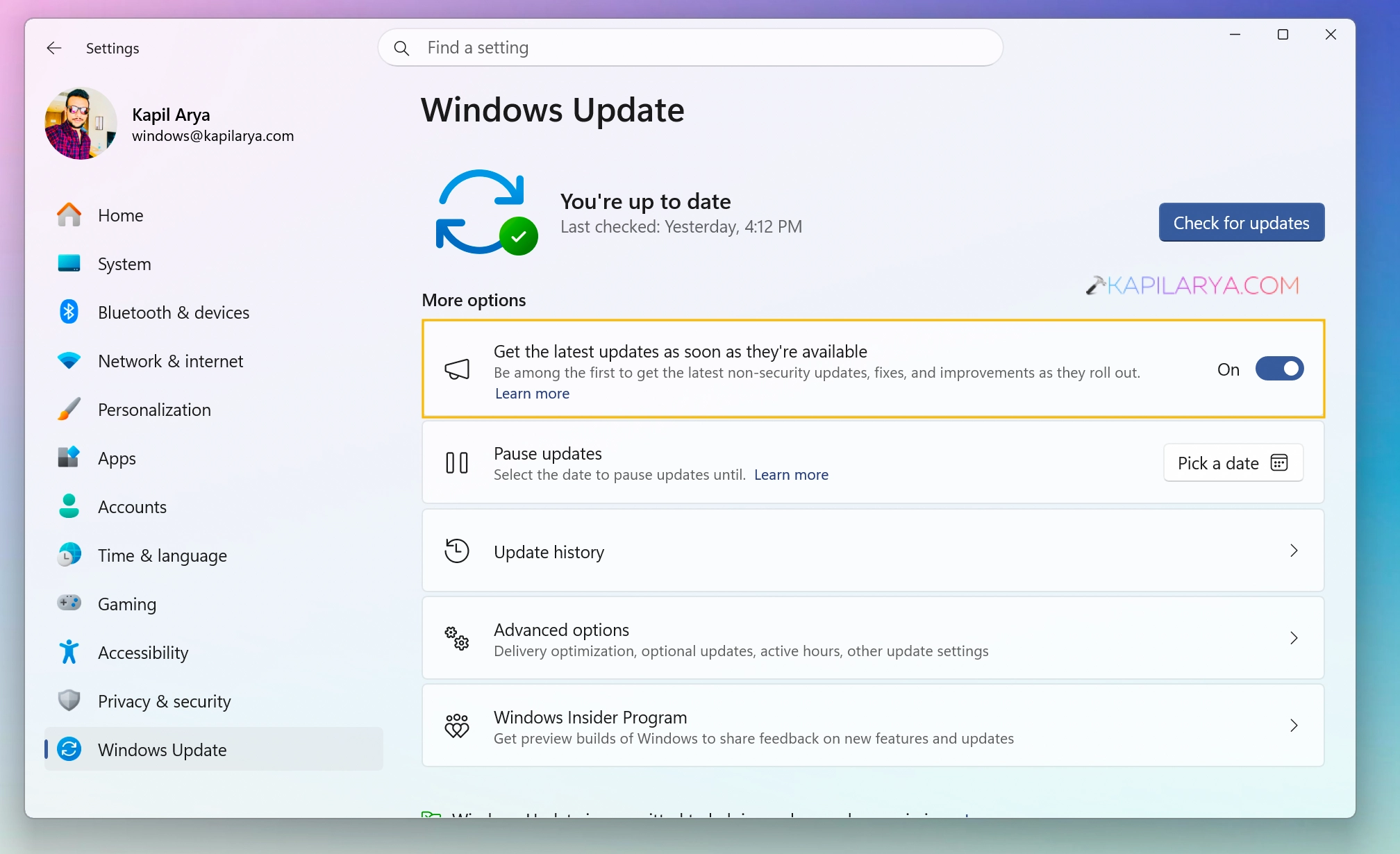Click the search magnifier icon
This screenshot has width=1400, height=854.
pos(401,48)
